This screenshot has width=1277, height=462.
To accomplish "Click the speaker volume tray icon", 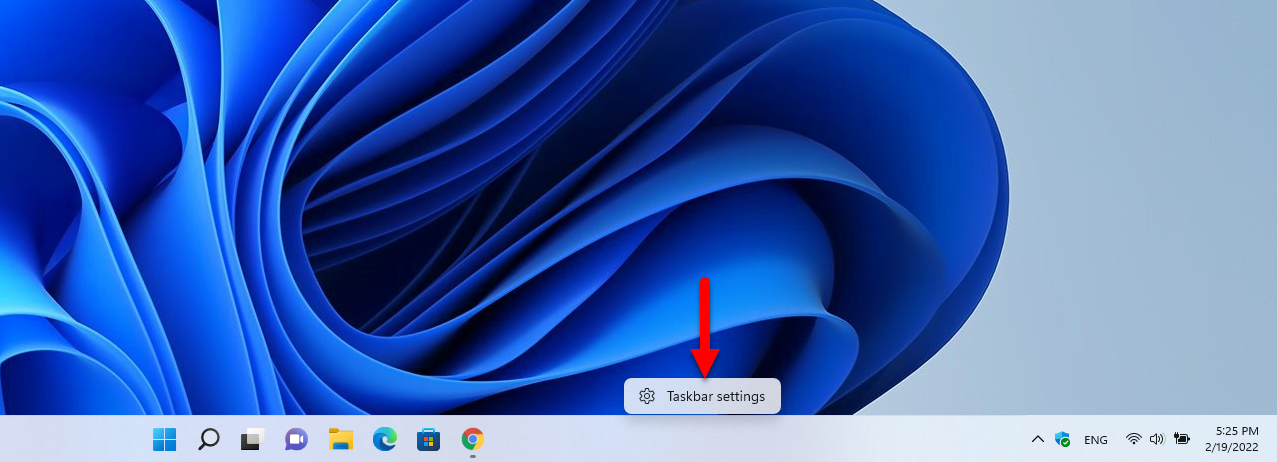I will 1158,439.
